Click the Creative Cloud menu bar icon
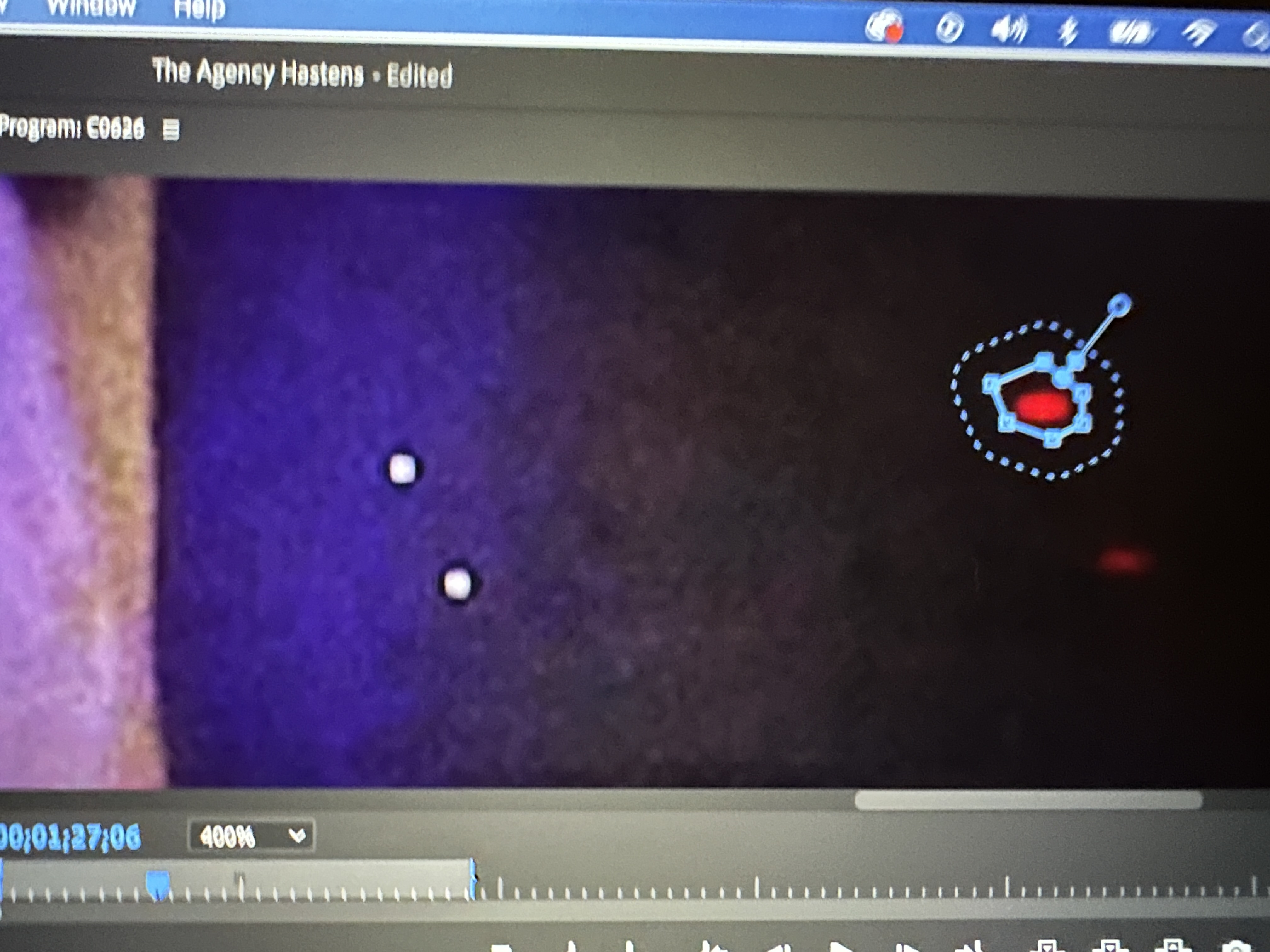 (x=884, y=27)
